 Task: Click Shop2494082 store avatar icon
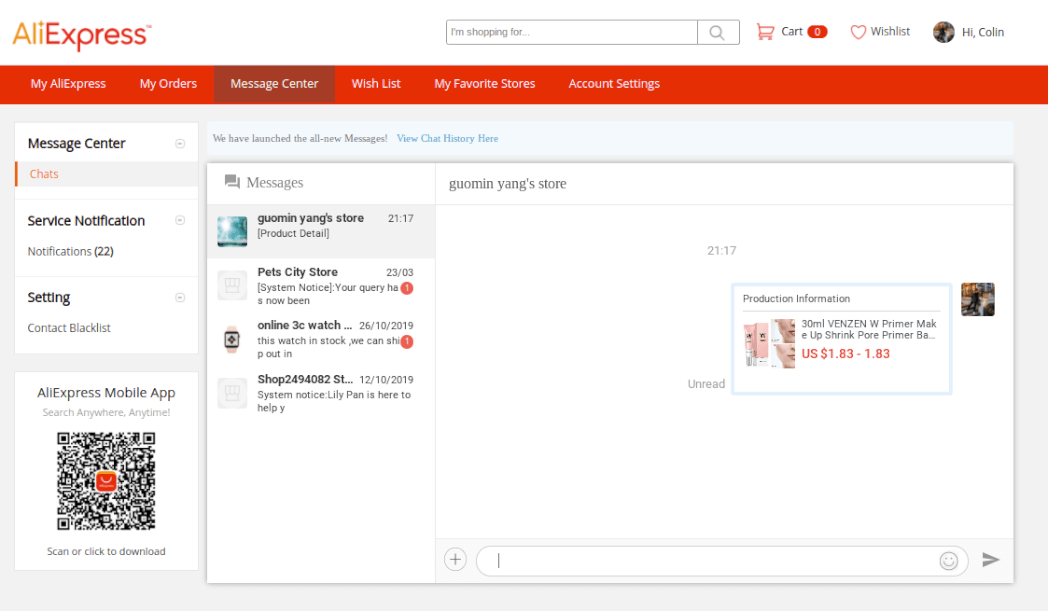(x=232, y=393)
